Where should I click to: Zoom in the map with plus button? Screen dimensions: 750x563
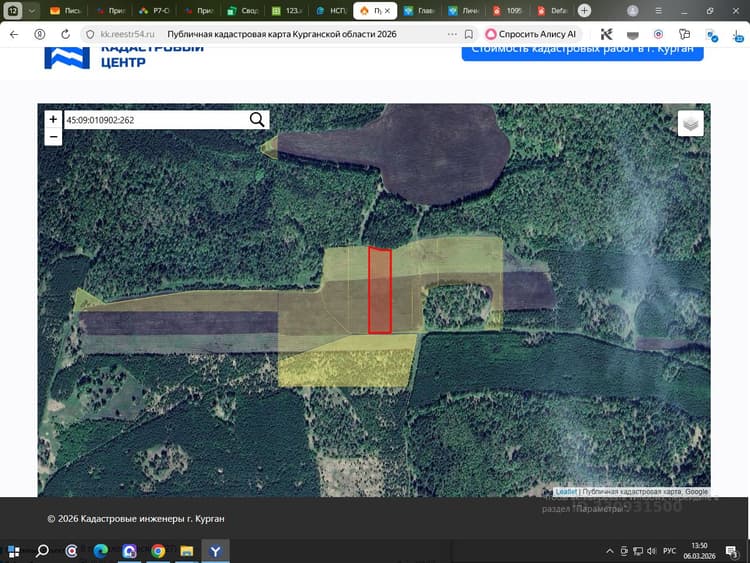pos(53,119)
